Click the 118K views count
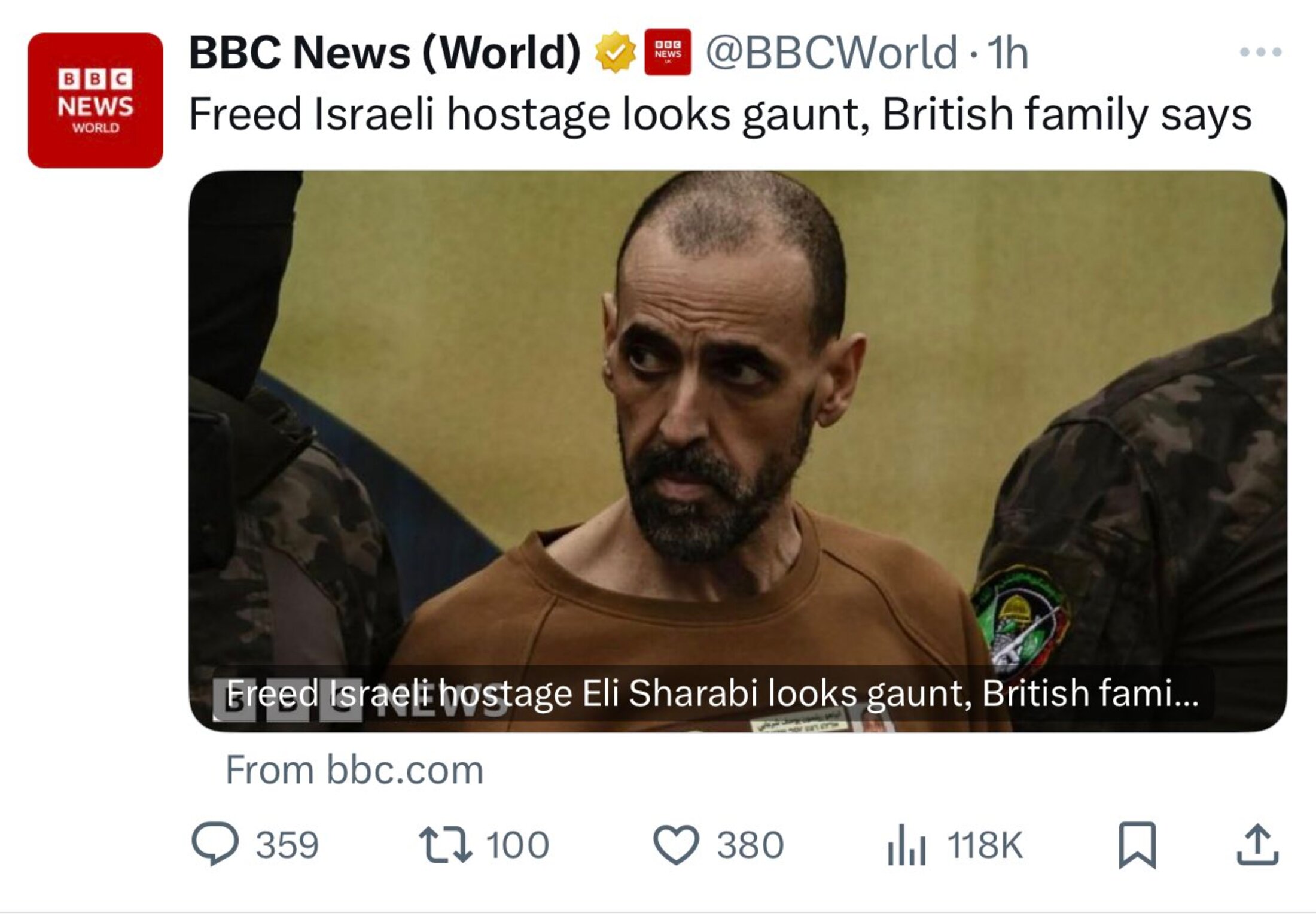Screen dimensions: 1316x916 [x=985, y=845]
